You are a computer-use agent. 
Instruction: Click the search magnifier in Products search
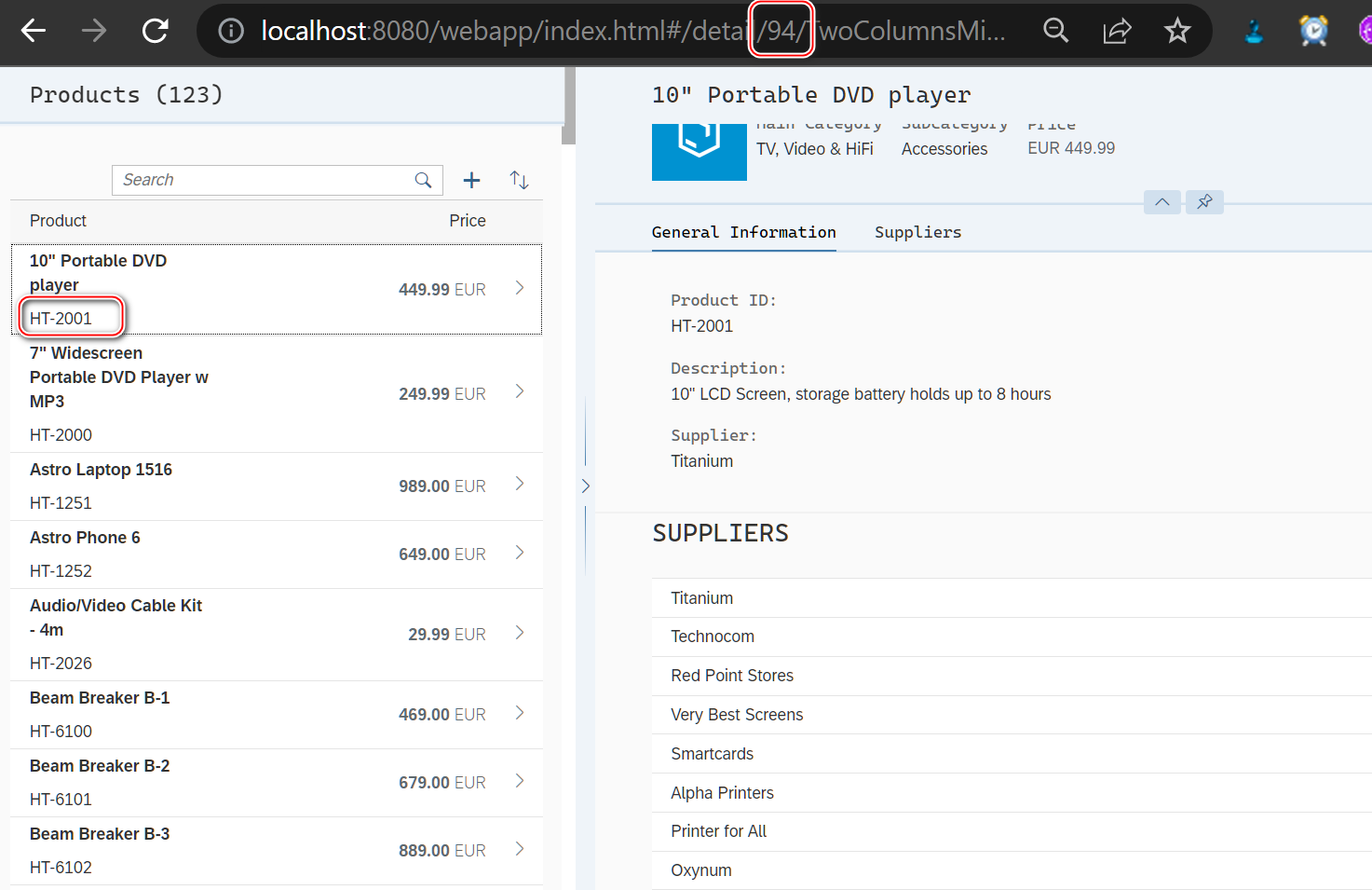tap(423, 180)
